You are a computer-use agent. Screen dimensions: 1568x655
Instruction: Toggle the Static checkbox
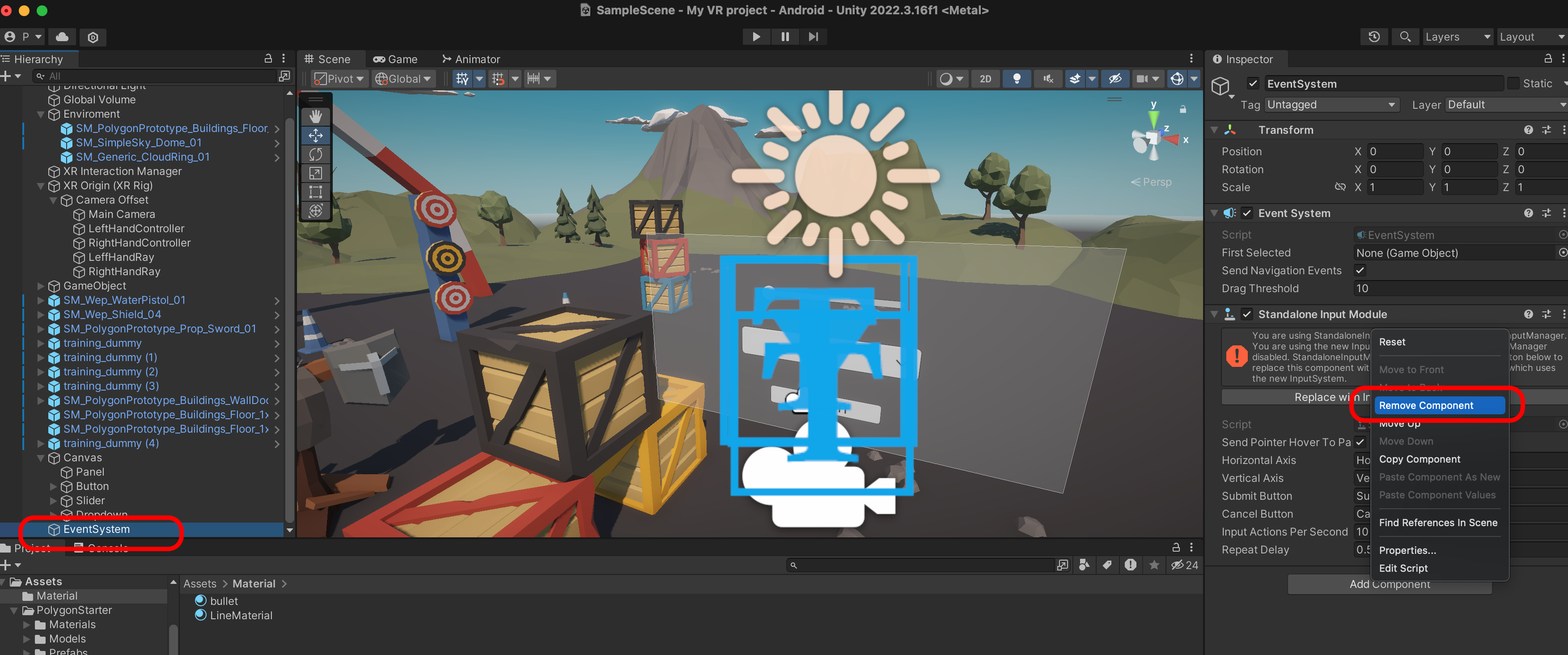click(1513, 83)
